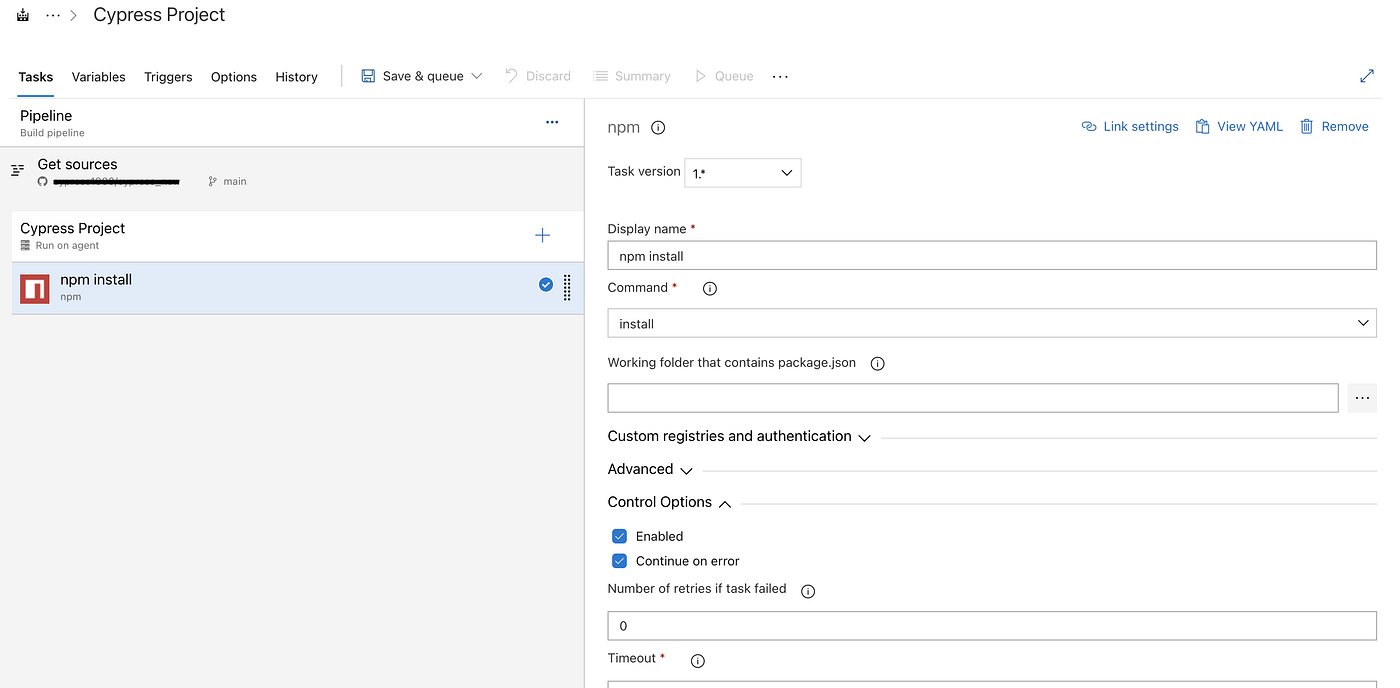Screen dimensions: 1400x688
Task: Open the Task version dropdown
Action: coord(743,172)
